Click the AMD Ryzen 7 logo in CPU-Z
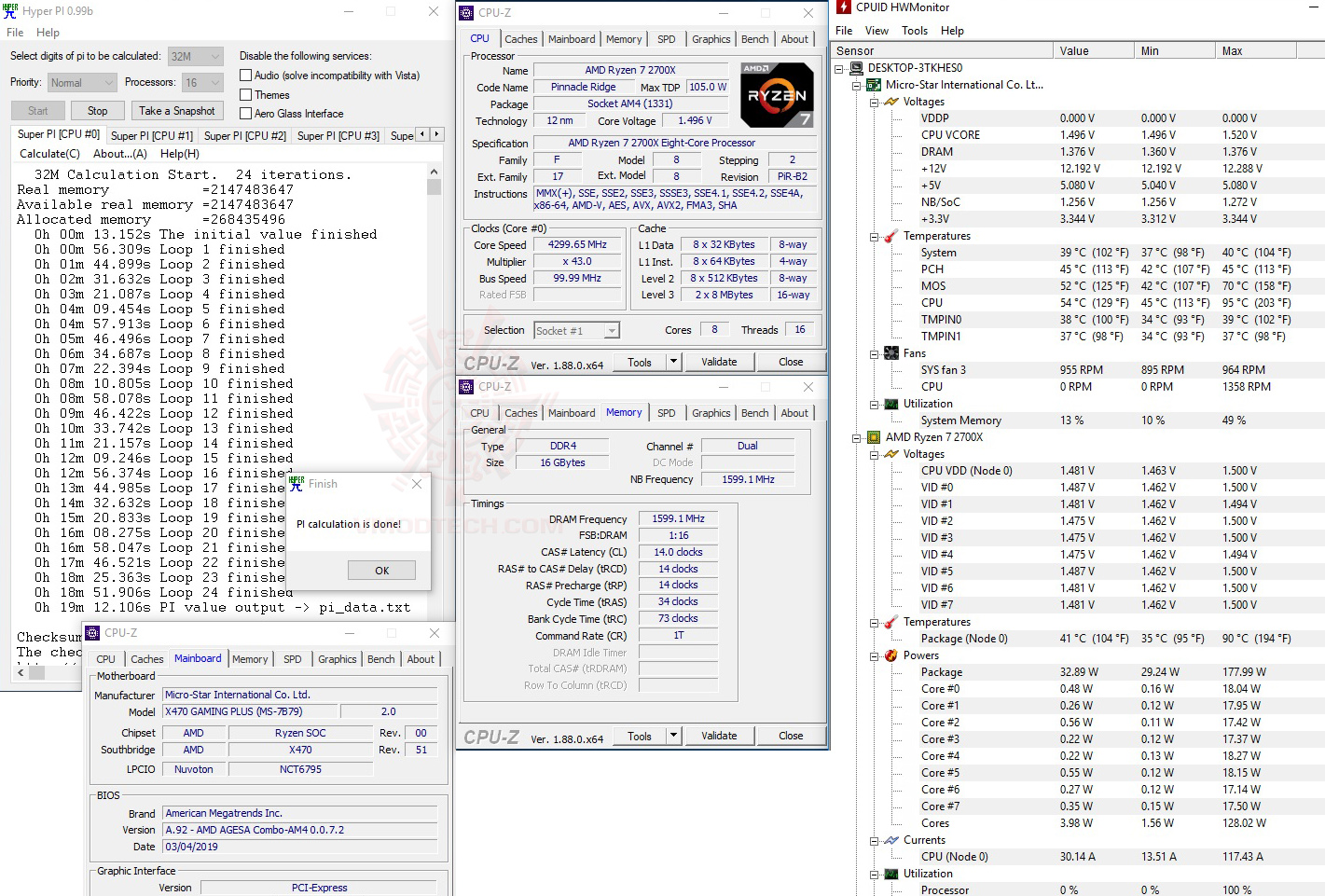Screen dimensions: 1325x896 click(777, 94)
